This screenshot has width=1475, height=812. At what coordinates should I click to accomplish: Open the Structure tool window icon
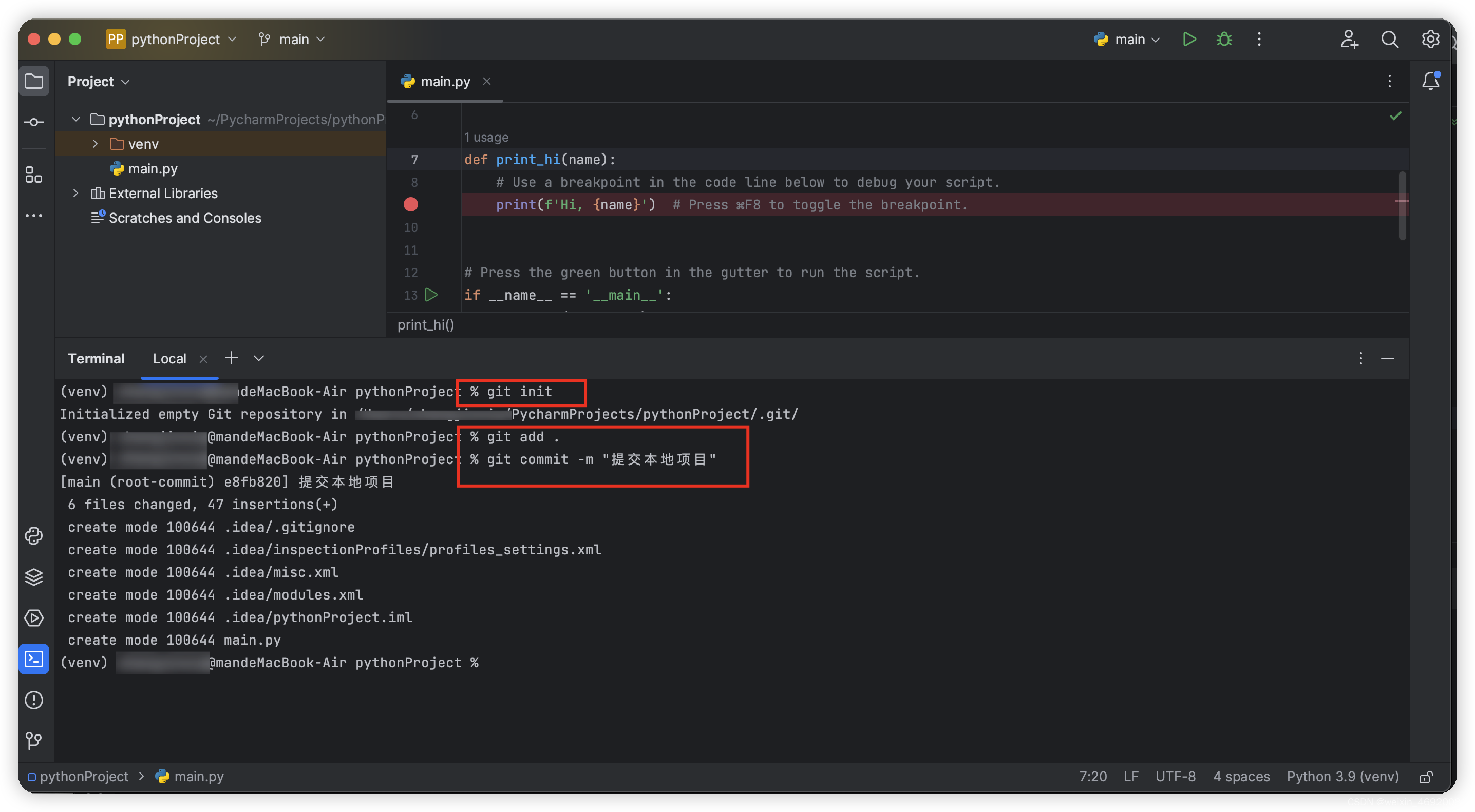coord(34,175)
